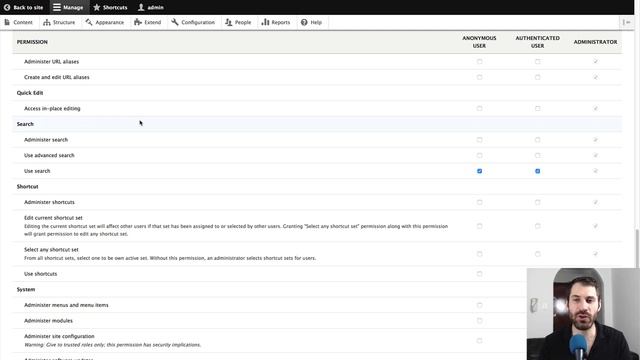Click the Quick Edit section heading
The width and height of the screenshot is (640, 360).
tap(30, 93)
